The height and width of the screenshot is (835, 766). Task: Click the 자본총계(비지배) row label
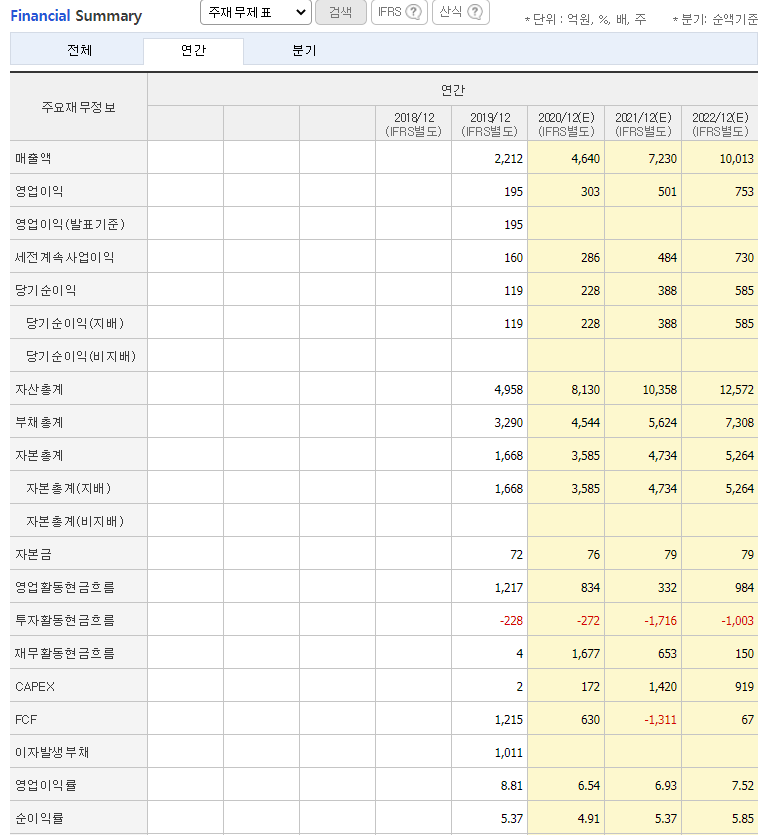[x=75, y=521]
